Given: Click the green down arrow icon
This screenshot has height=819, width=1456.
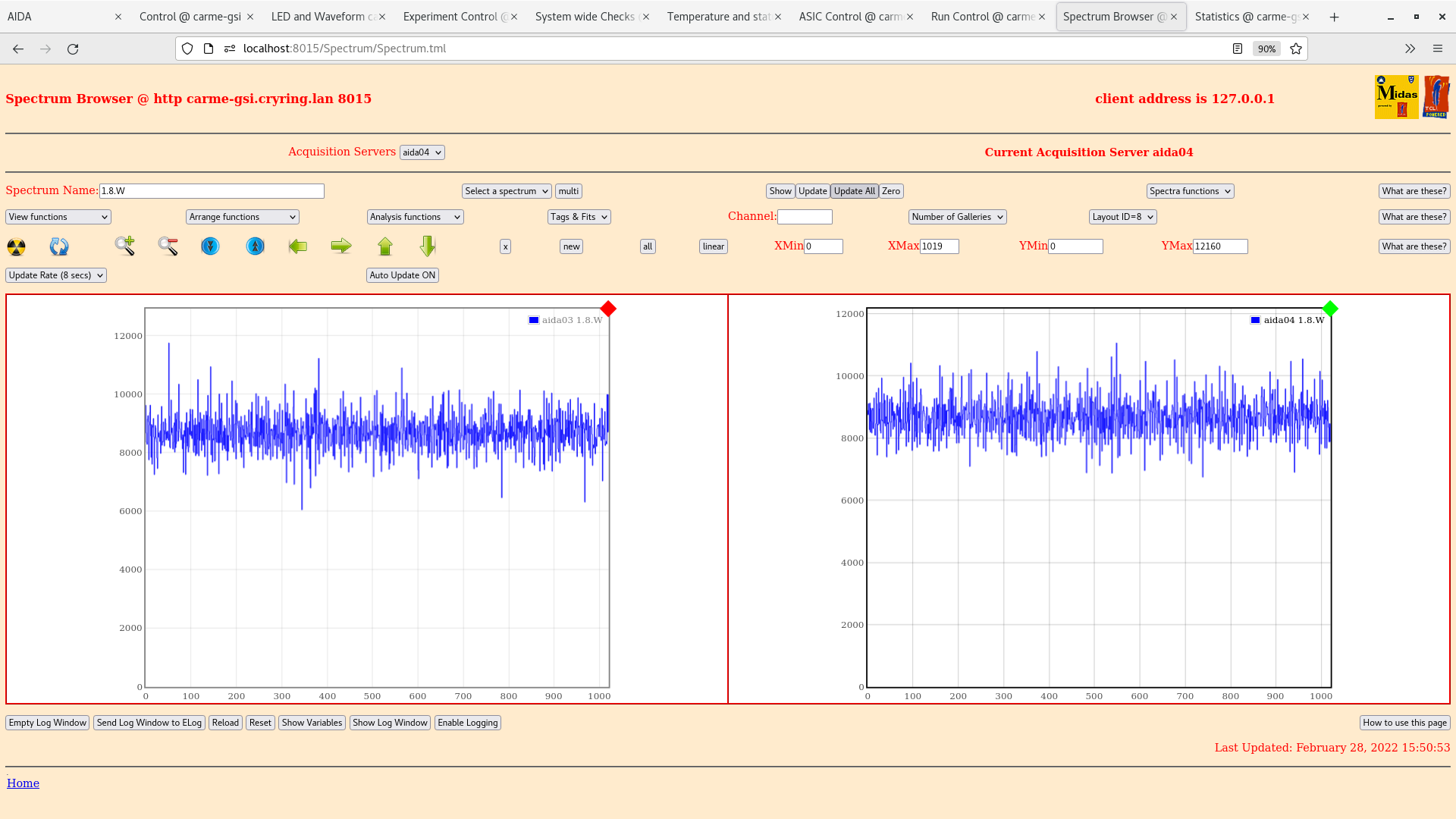Looking at the screenshot, I should tap(428, 246).
